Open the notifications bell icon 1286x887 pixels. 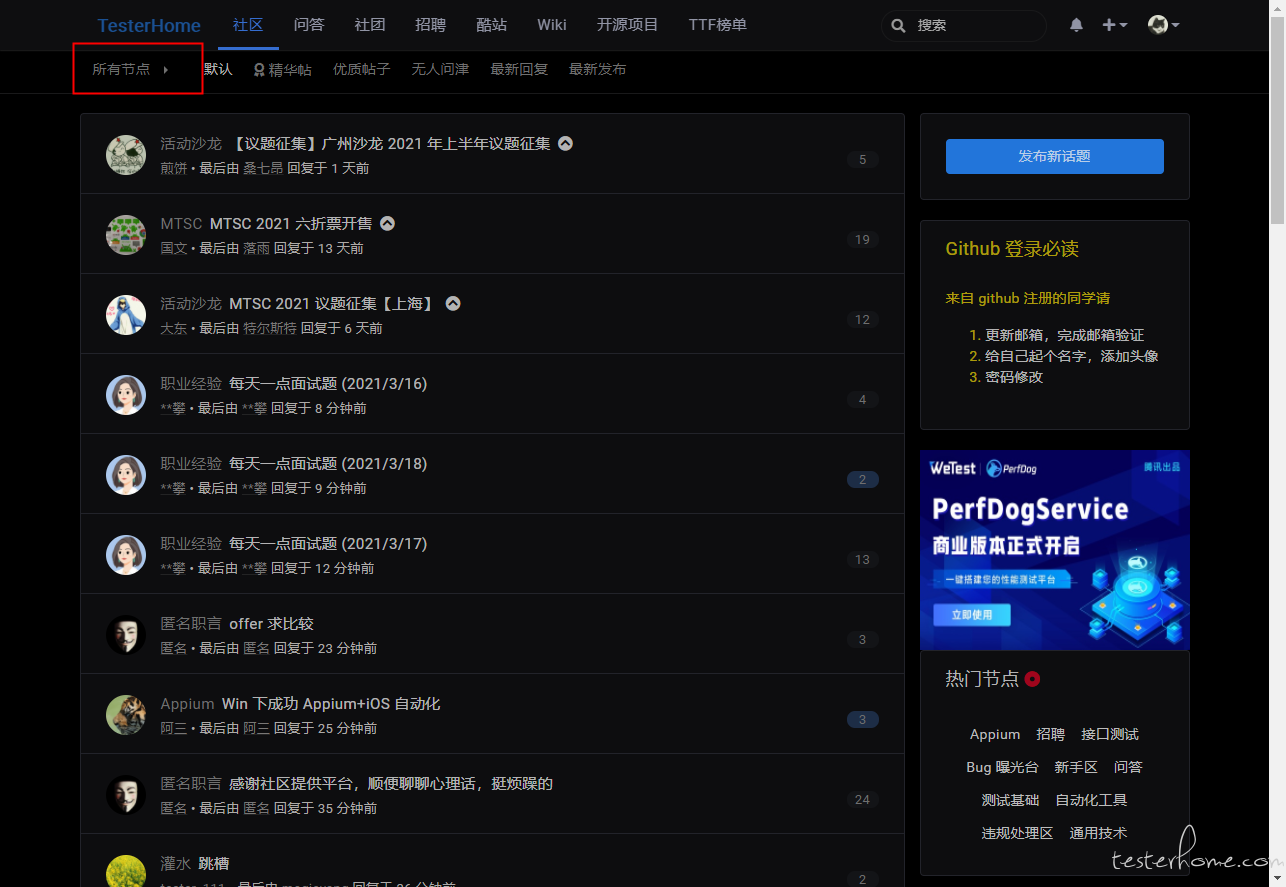pyautogui.click(x=1076, y=25)
